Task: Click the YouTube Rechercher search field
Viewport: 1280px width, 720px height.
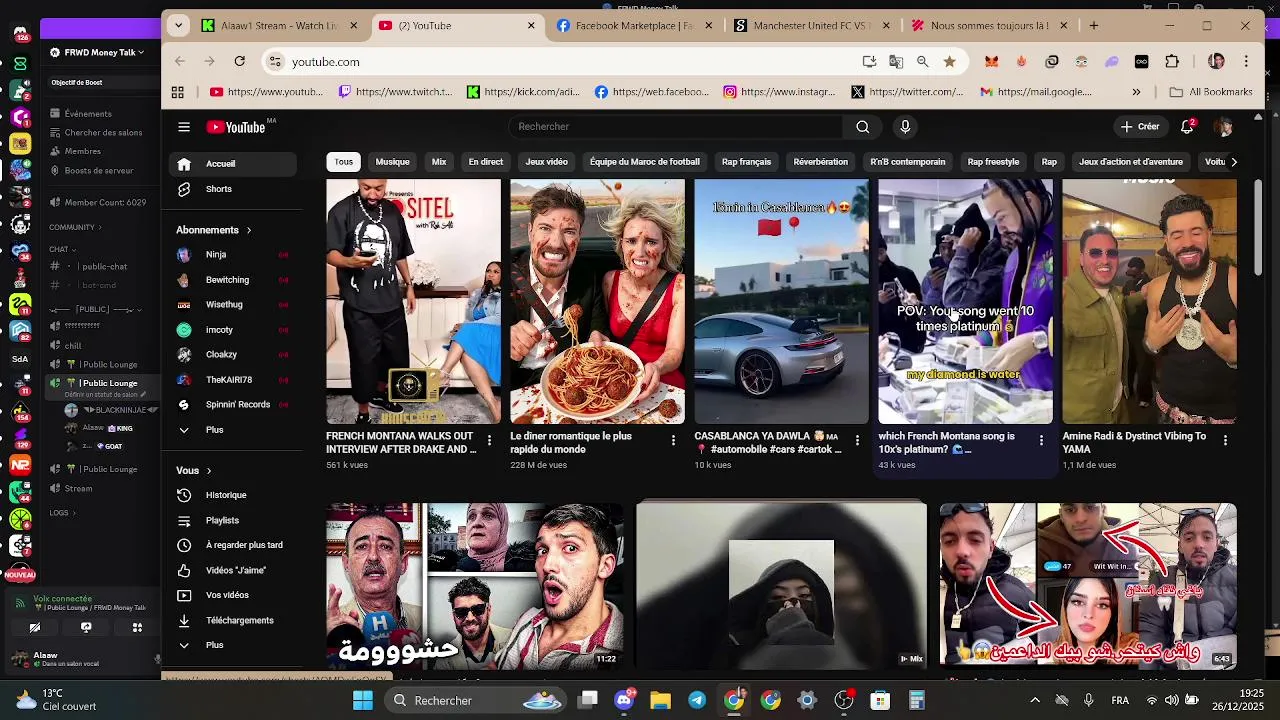Action: (x=675, y=127)
